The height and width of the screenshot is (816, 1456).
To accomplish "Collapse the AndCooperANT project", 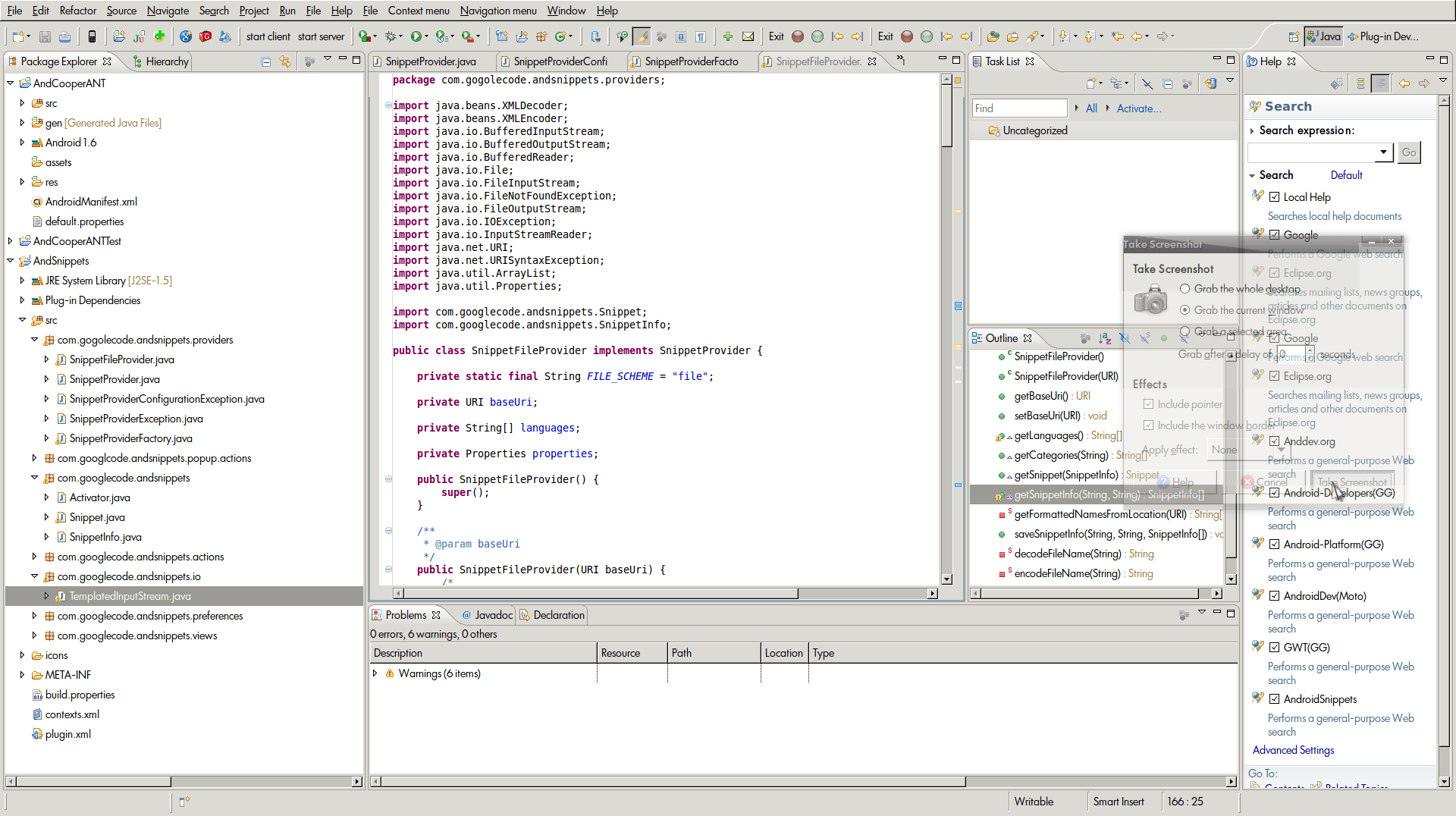I will (11, 83).
